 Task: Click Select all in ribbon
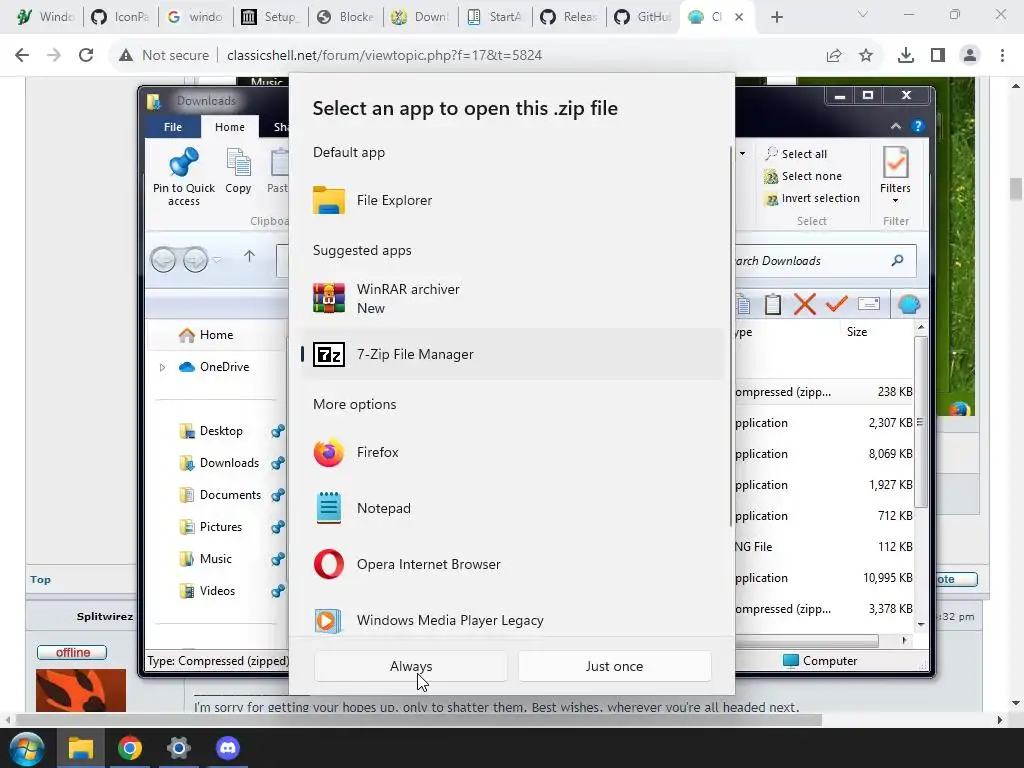click(x=796, y=153)
